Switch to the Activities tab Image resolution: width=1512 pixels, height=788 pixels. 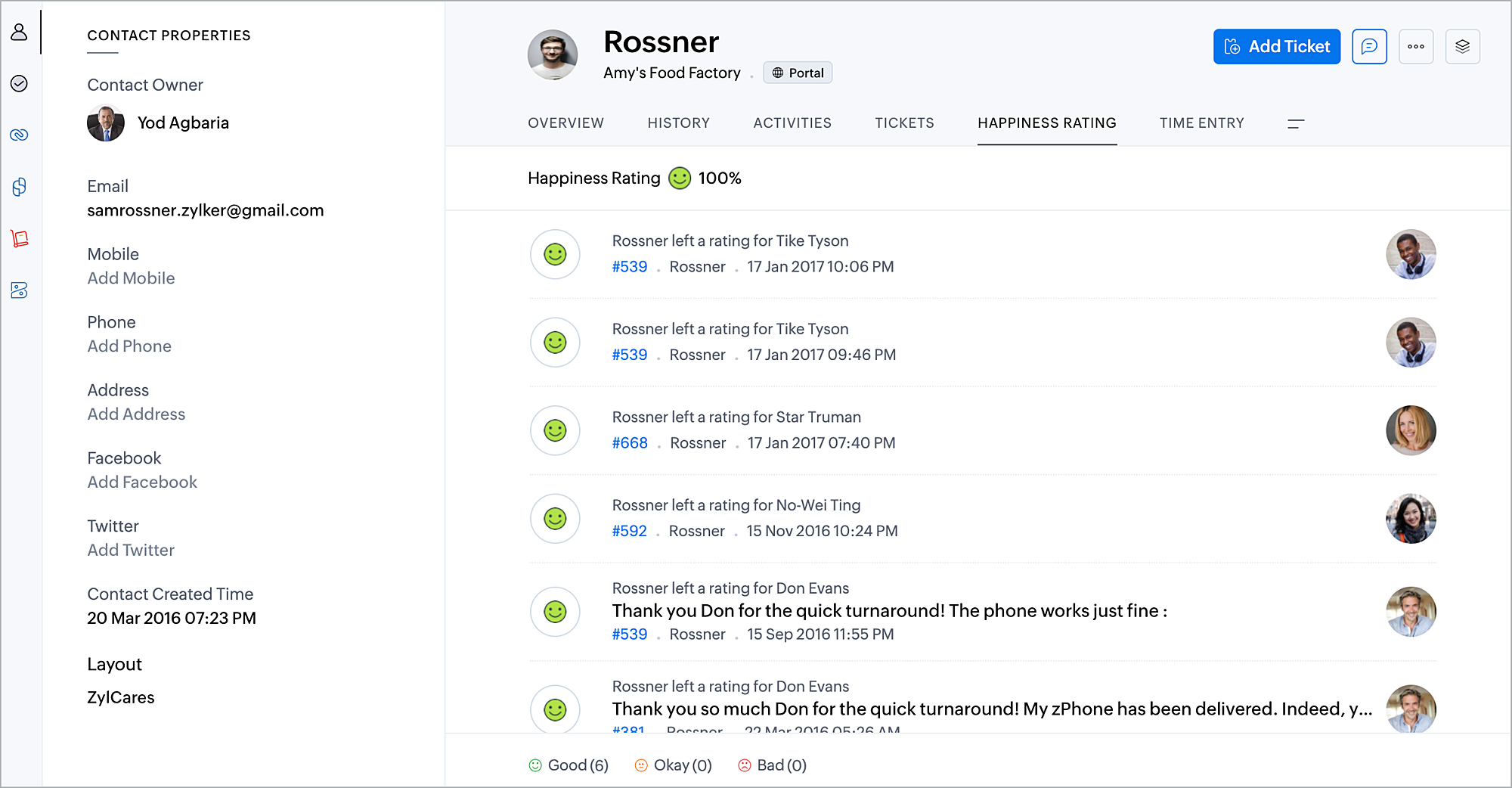click(792, 123)
